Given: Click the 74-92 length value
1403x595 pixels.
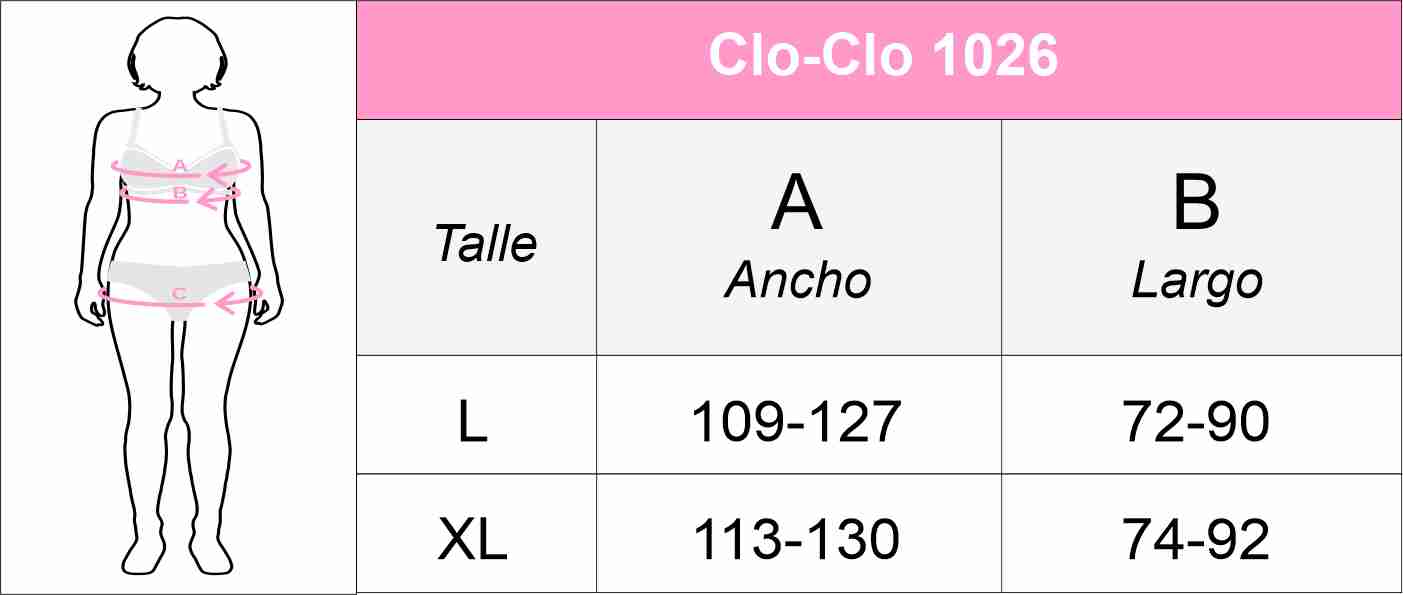Looking at the screenshot, I should pyautogui.click(x=1197, y=542).
